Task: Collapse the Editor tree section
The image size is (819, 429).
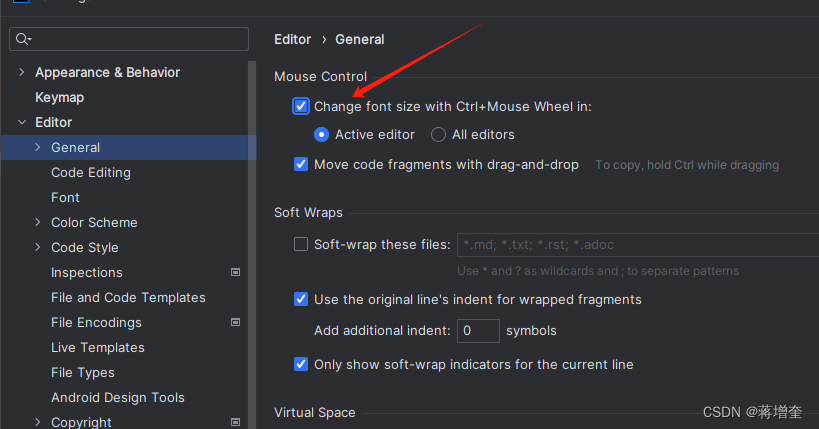Action: (21, 122)
